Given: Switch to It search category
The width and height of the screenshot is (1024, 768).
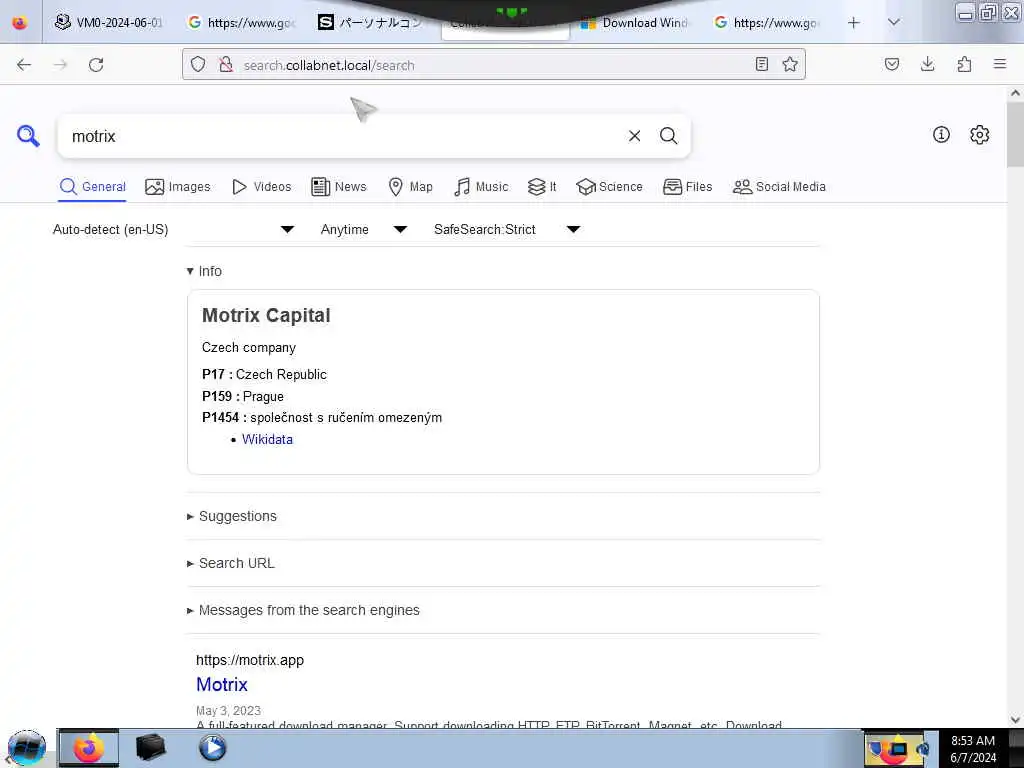Looking at the screenshot, I should coord(542,187).
